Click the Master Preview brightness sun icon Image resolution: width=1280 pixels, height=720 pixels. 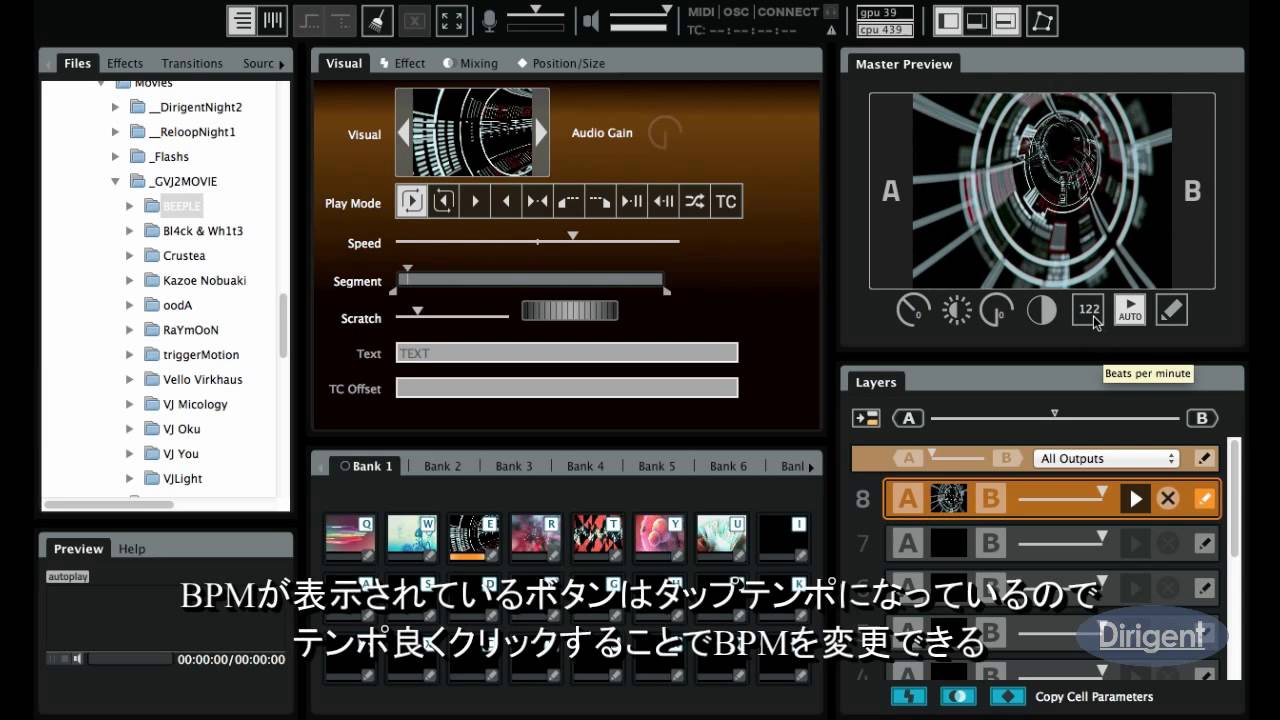pos(957,310)
